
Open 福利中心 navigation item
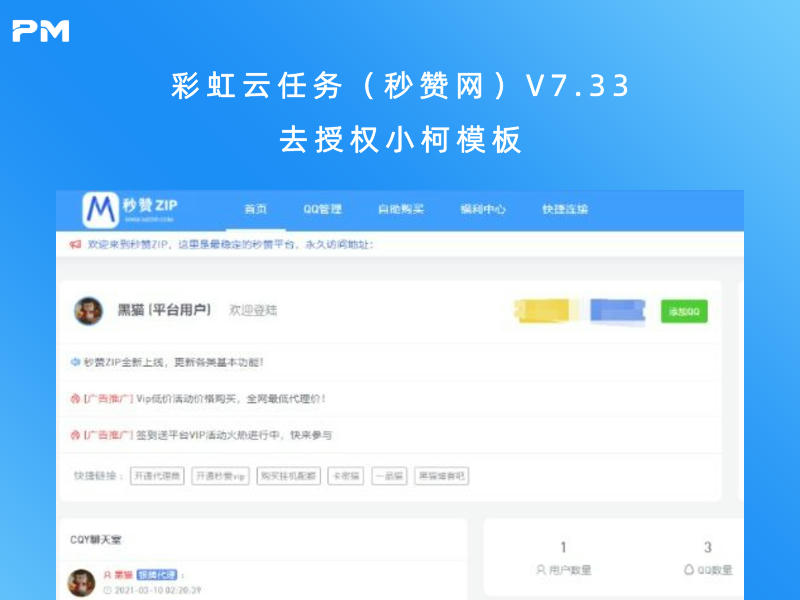tap(482, 209)
